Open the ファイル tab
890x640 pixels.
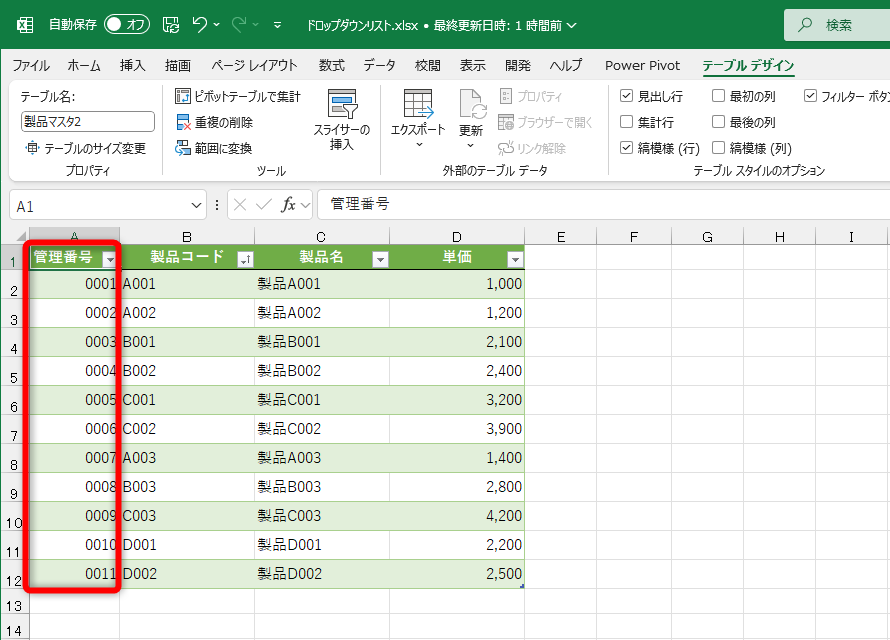(31, 65)
